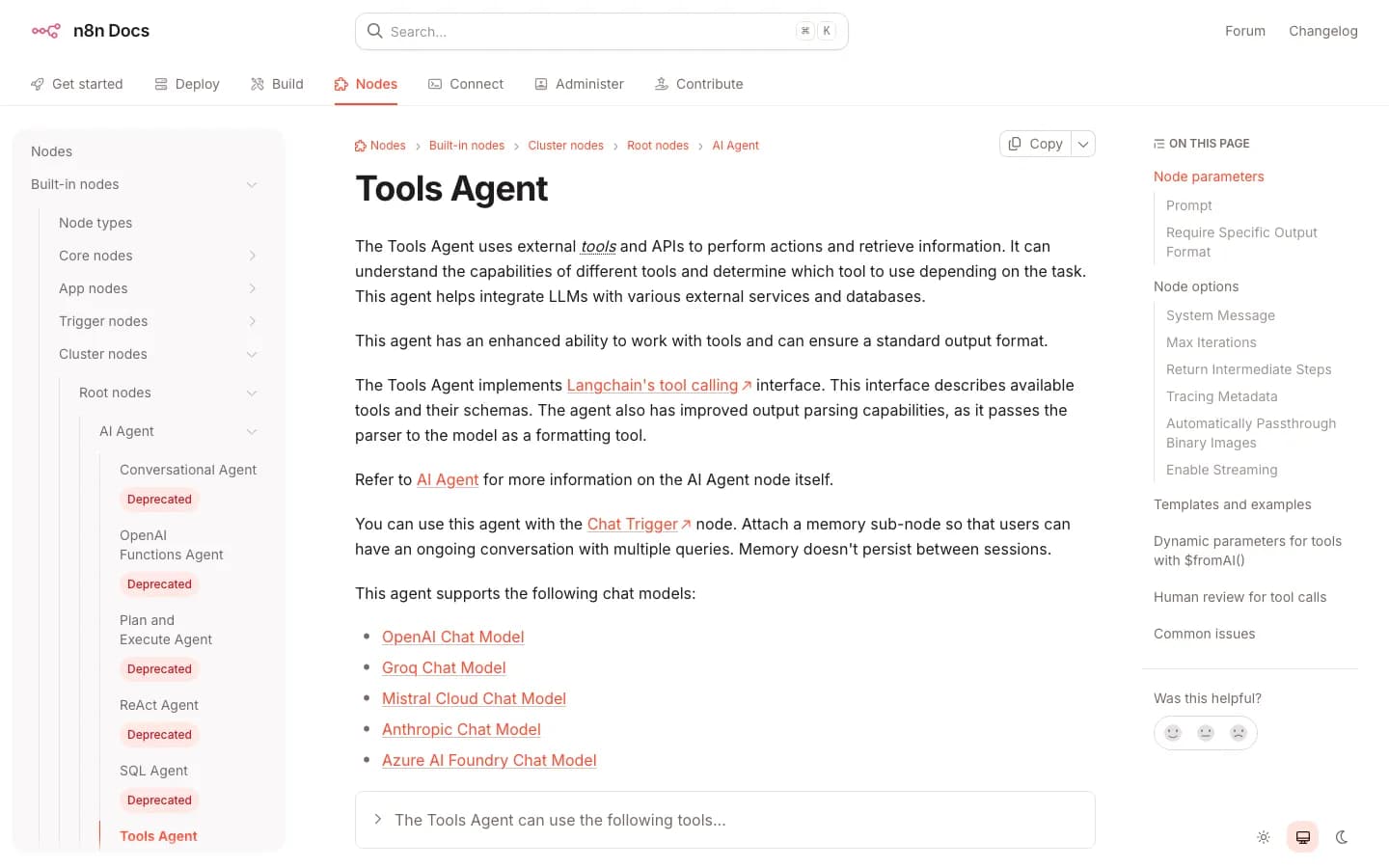Viewport: 1389px width, 868px height.
Task: Follow the Langchain's tool calling link
Action: [659, 385]
